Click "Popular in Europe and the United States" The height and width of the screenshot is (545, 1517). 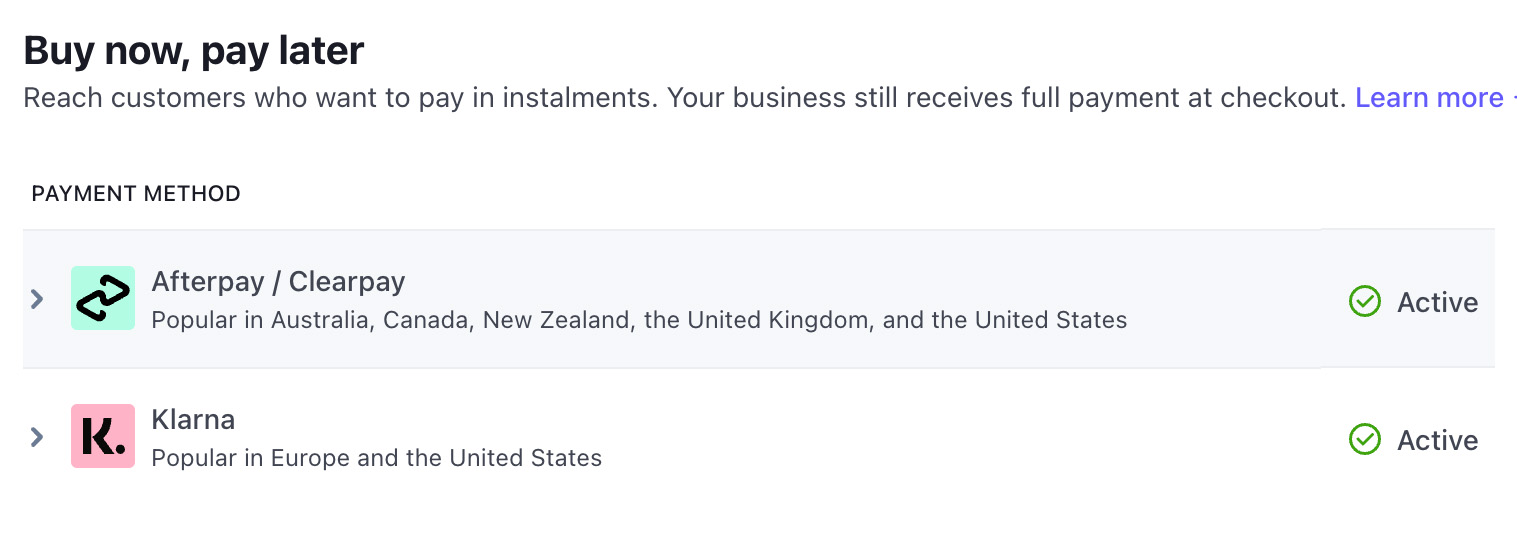376,459
